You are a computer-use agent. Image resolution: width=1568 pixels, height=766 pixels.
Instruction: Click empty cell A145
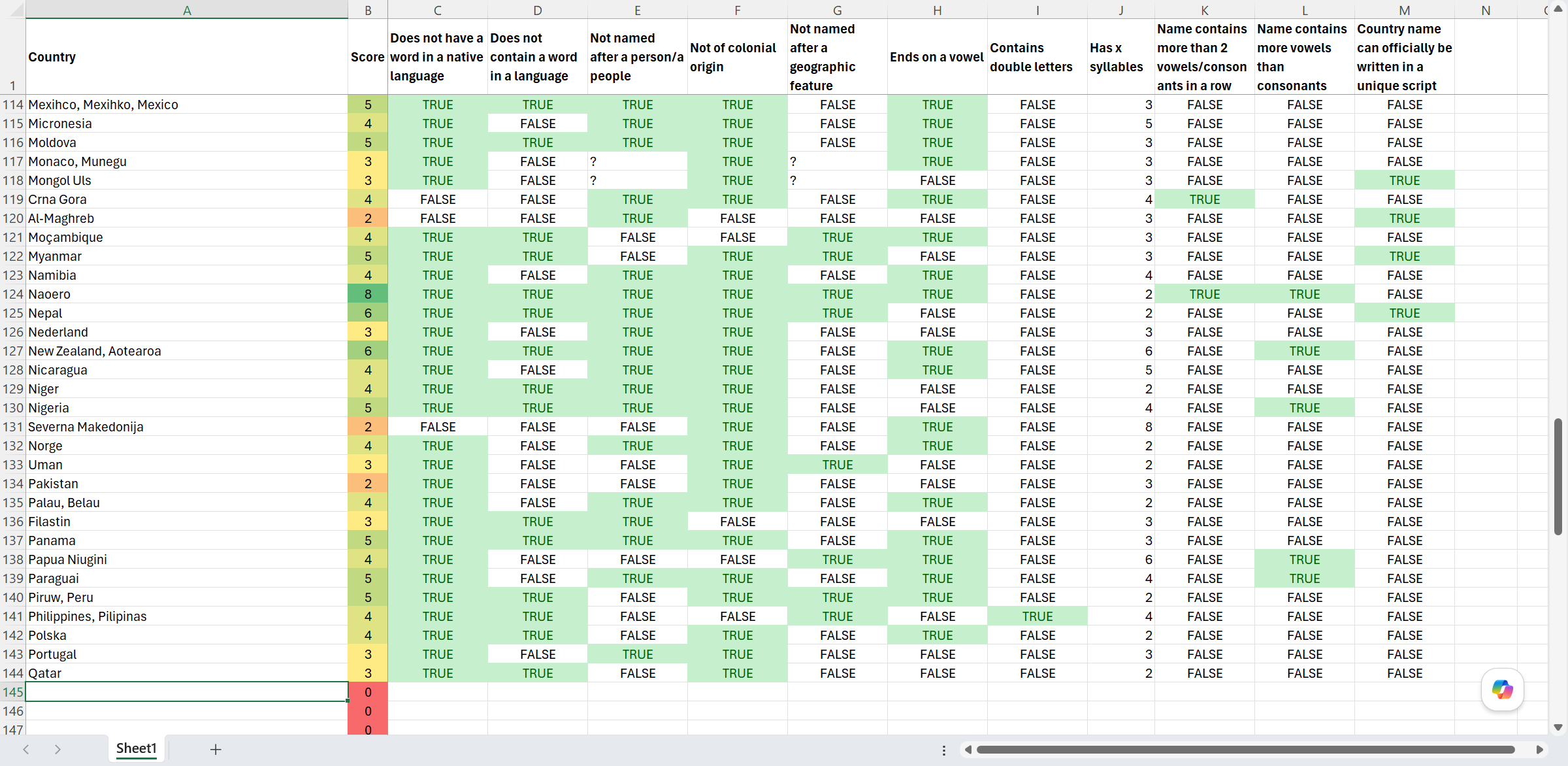(187, 692)
